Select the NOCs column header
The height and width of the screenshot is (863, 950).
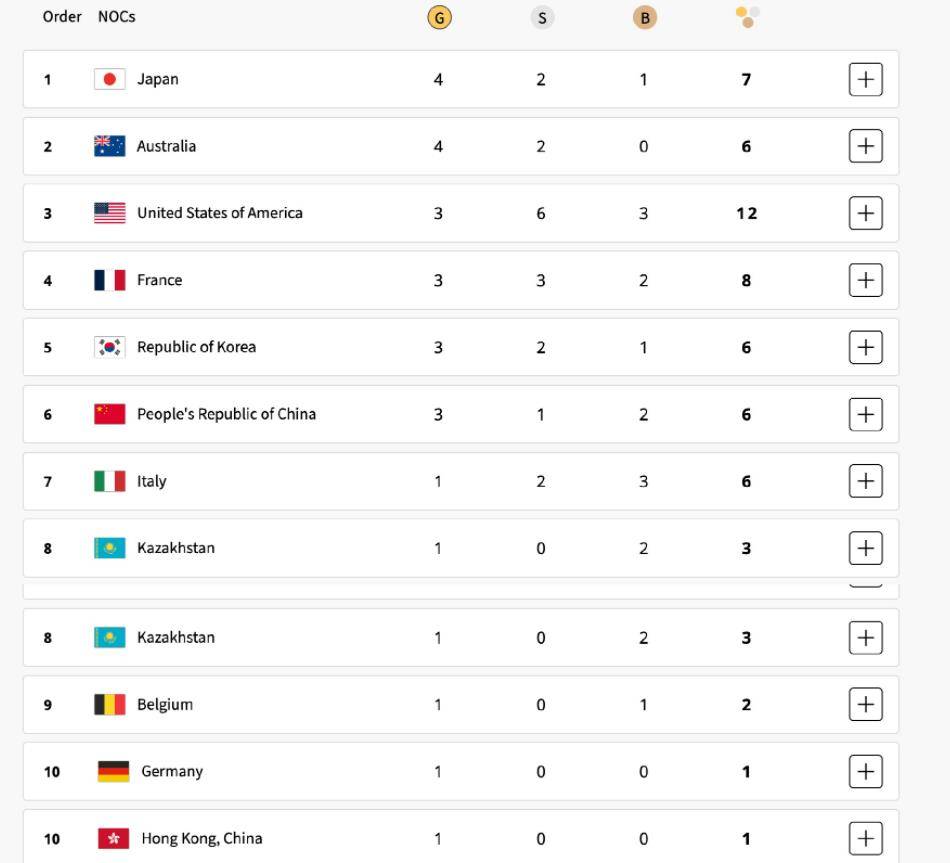click(116, 16)
